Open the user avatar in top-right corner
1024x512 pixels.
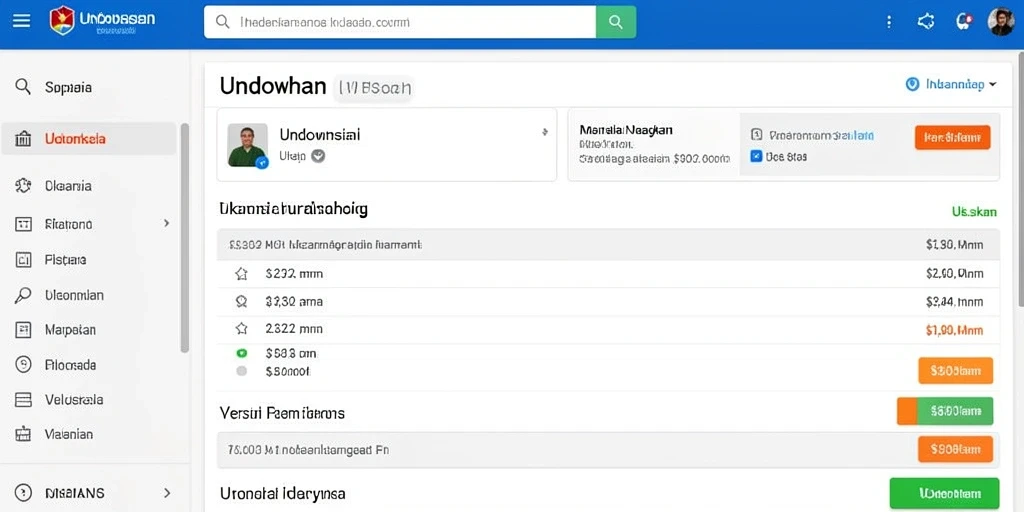click(x=1000, y=22)
